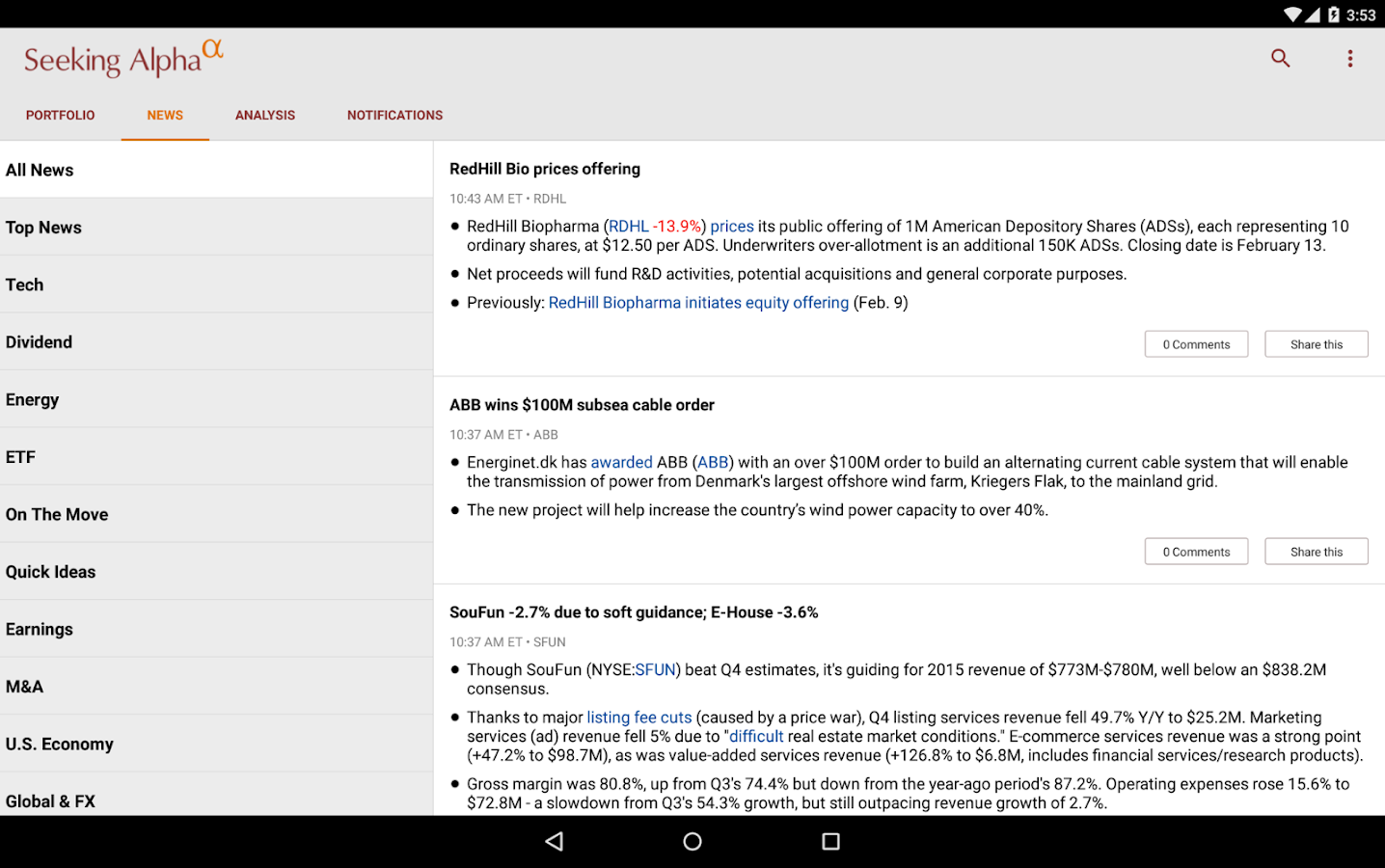
Task: Switch to the Portfolio tab
Action: [61, 115]
